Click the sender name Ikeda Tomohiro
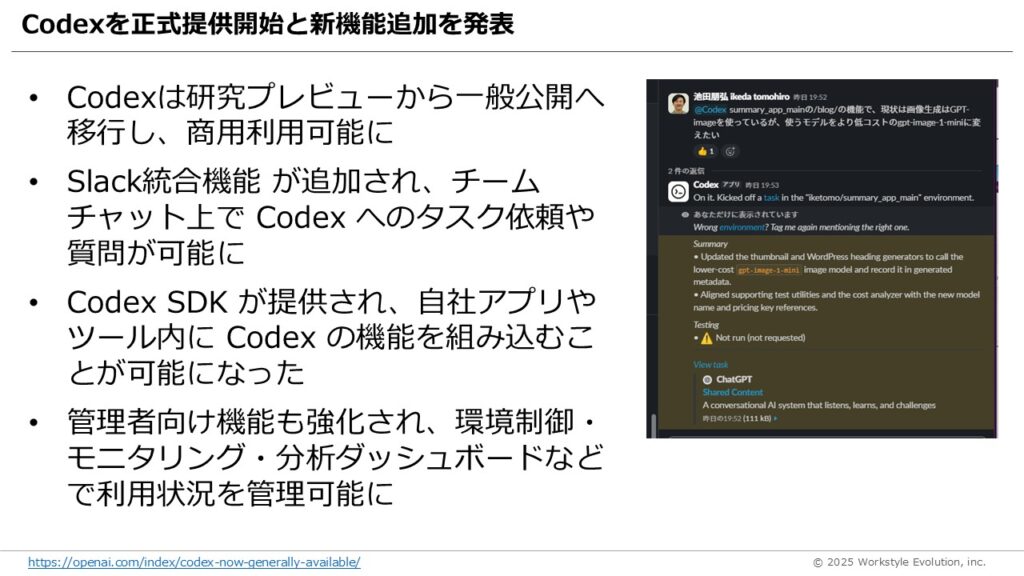 tap(741, 97)
